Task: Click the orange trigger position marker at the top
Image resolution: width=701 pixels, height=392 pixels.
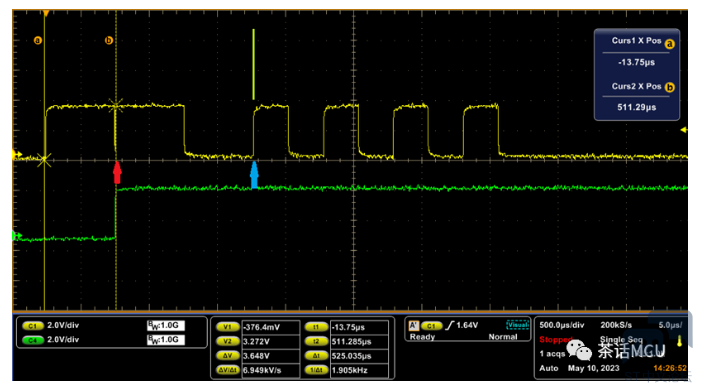Action: point(46,13)
